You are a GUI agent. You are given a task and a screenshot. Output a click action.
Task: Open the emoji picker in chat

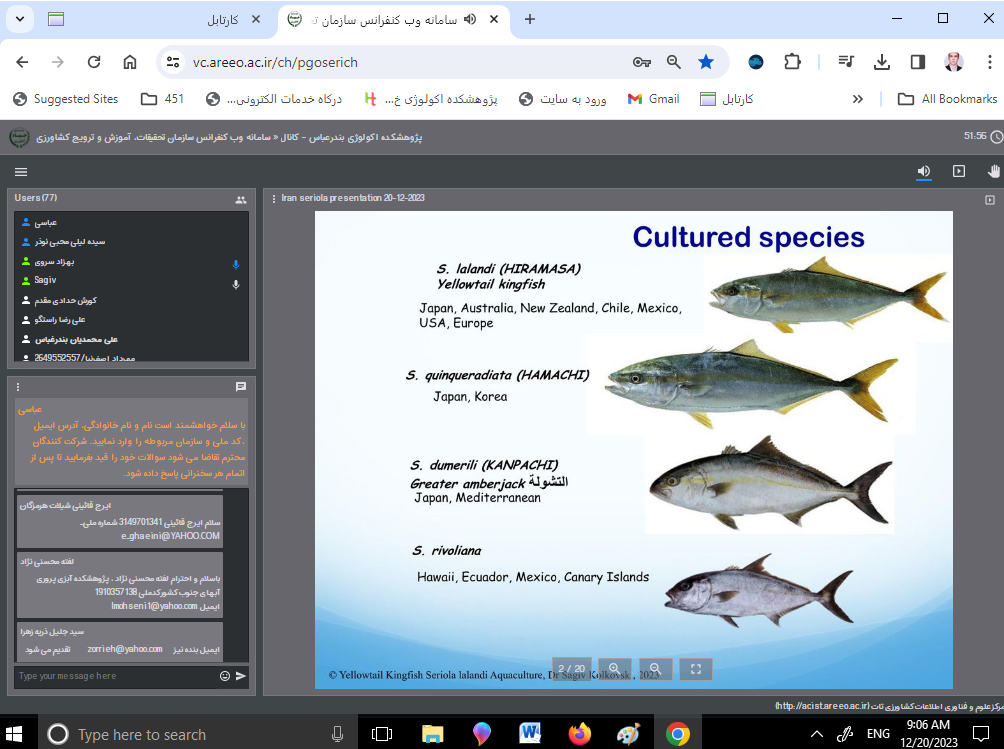tap(224, 676)
